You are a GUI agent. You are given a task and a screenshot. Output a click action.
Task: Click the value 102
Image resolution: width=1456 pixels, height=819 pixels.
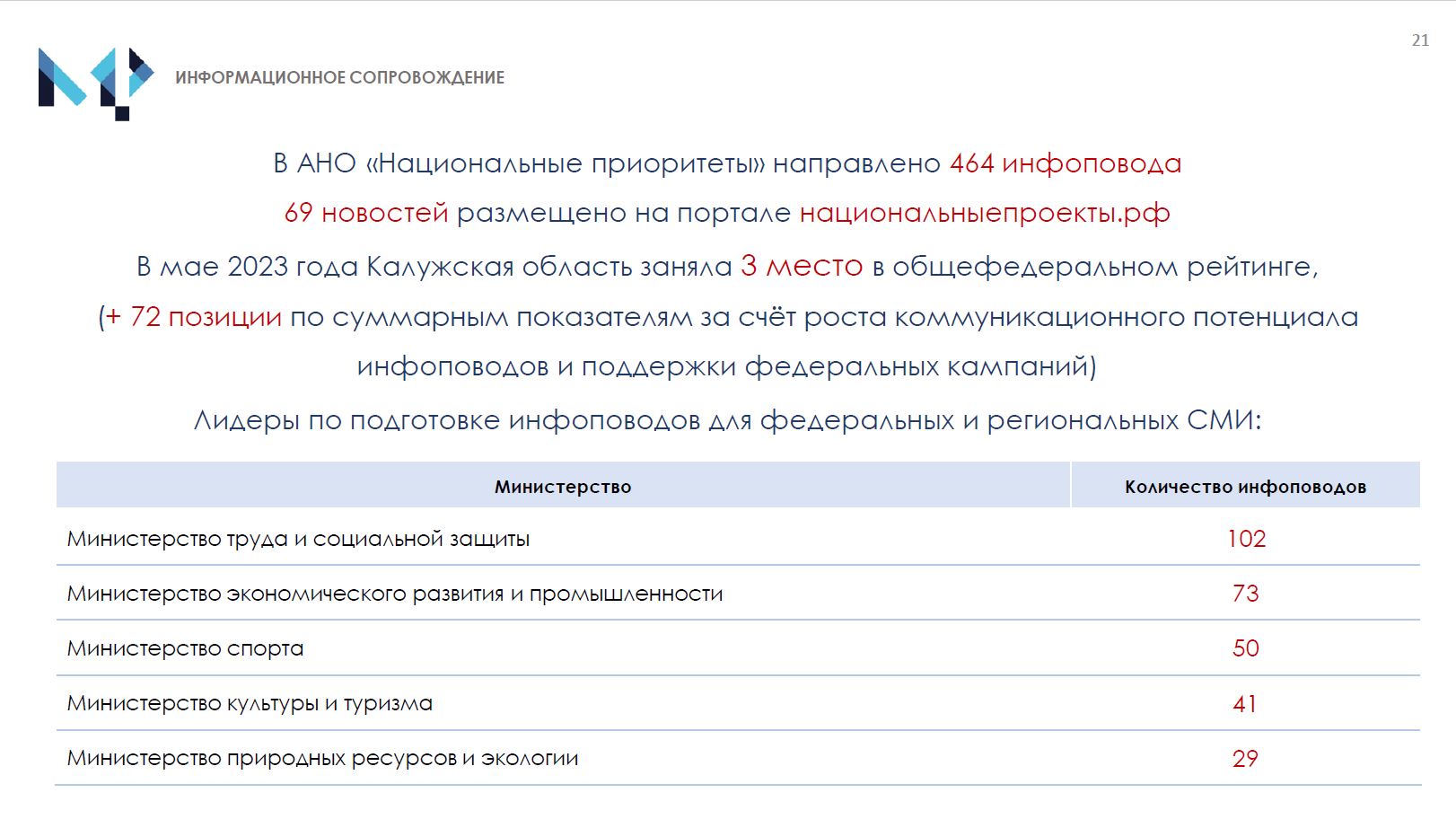point(1246,539)
